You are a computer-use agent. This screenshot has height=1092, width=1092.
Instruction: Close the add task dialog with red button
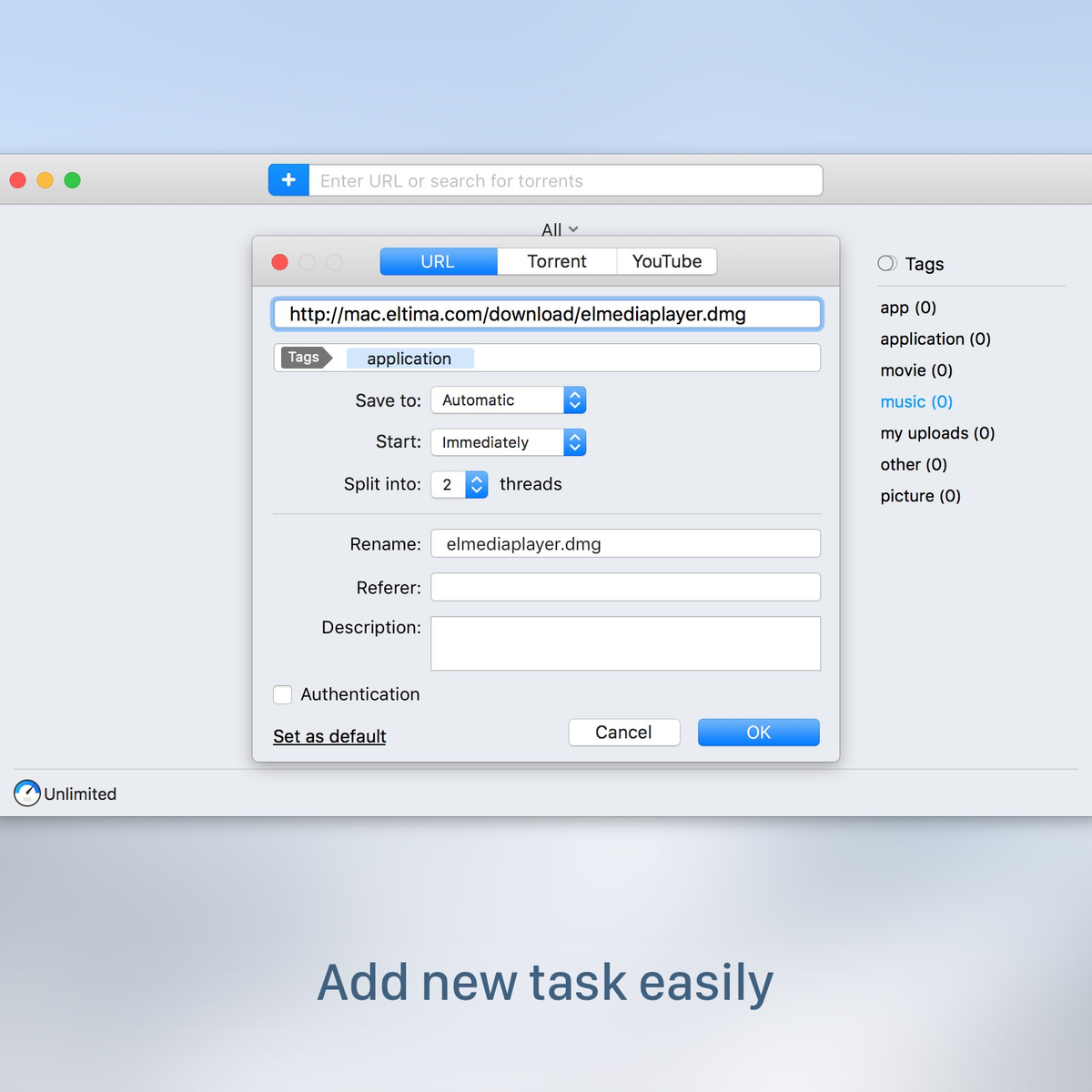click(280, 262)
